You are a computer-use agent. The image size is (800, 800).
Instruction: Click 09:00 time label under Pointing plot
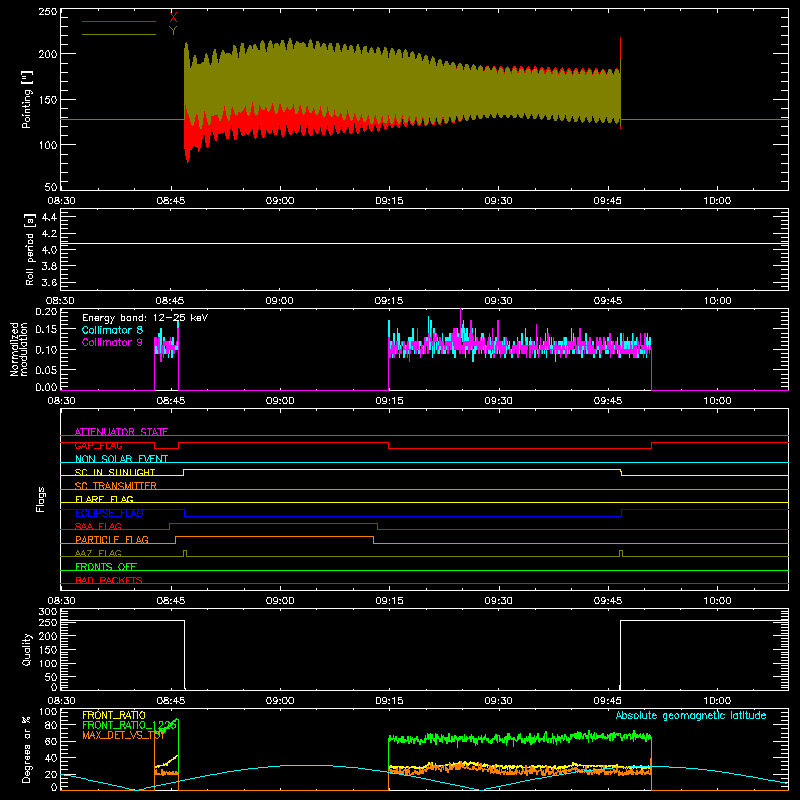[280, 201]
